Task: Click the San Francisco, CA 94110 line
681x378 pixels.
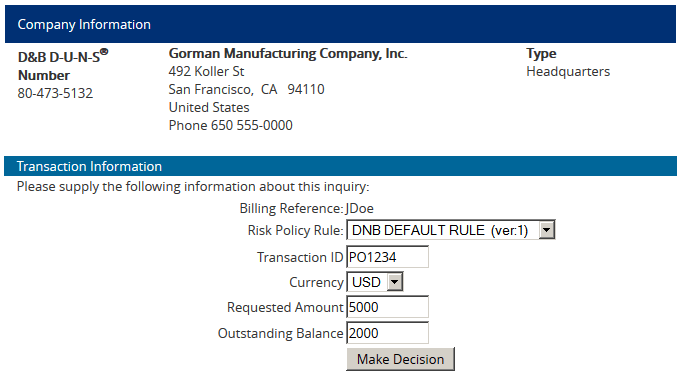Action: (246, 90)
